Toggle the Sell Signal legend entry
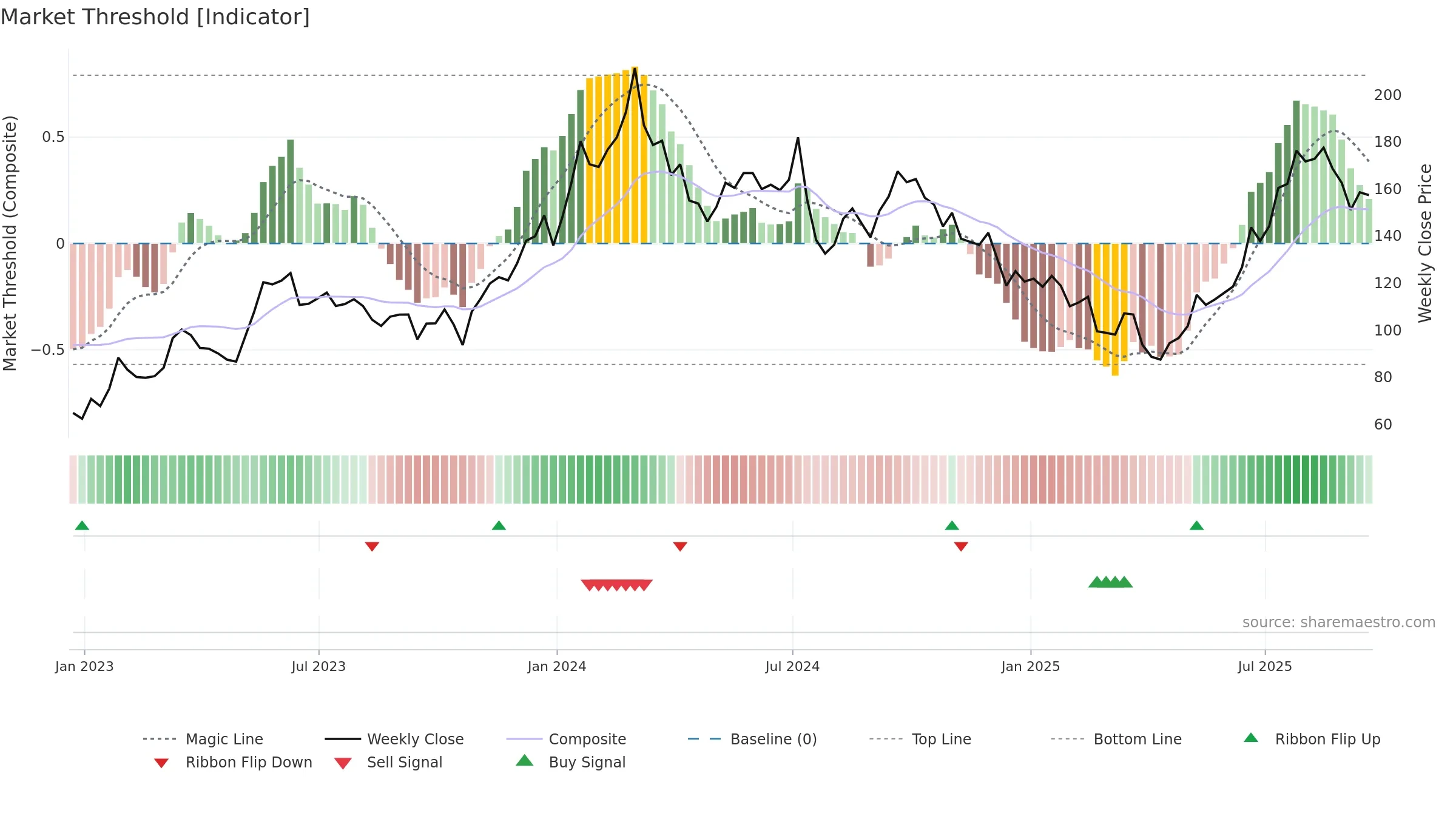Image resolution: width=1456 pixels, height=819 pixels. pos(388,762)
